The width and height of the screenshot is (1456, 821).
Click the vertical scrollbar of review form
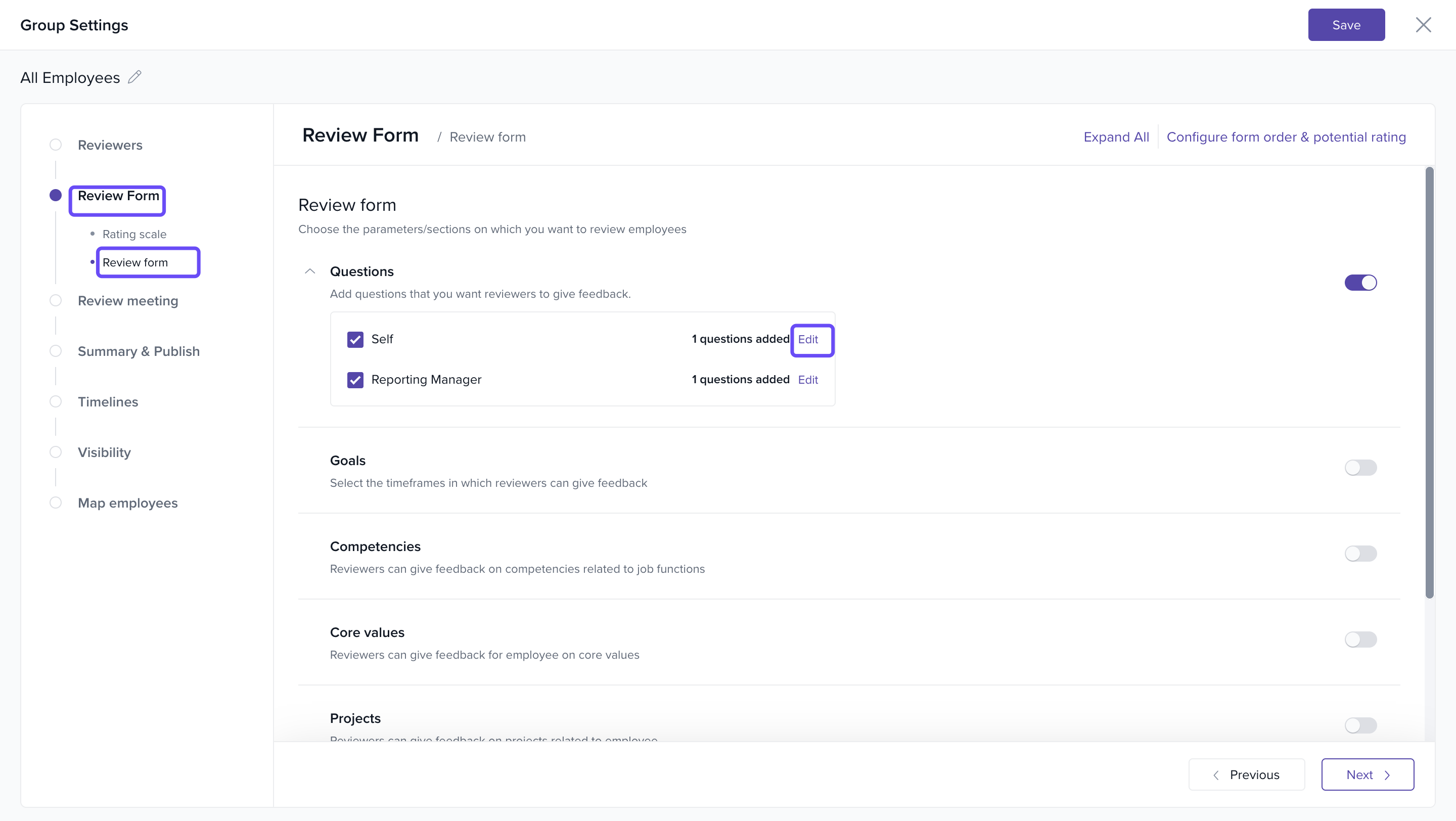click(1429, 383)
